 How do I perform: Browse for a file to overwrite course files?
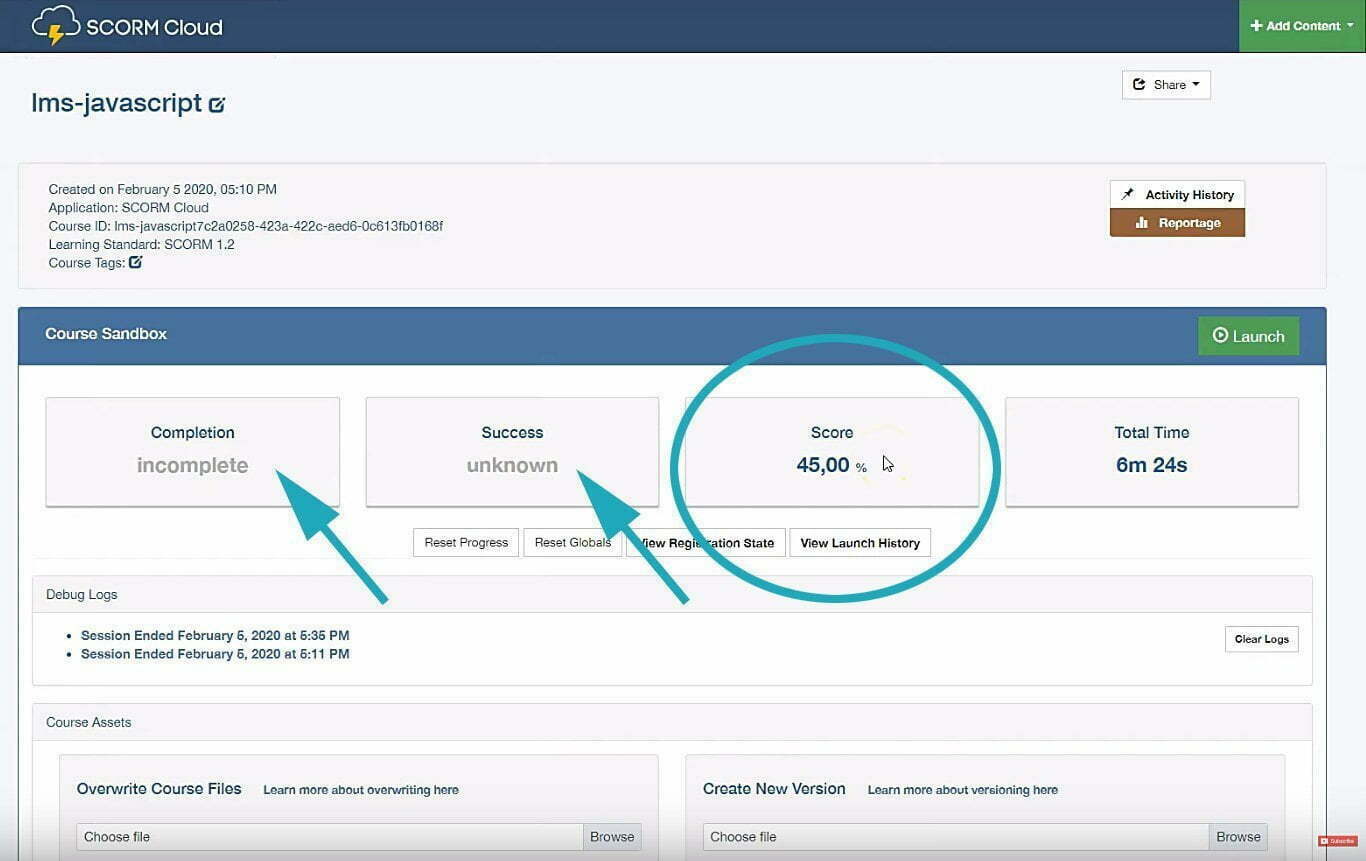(x=612, y=837)
